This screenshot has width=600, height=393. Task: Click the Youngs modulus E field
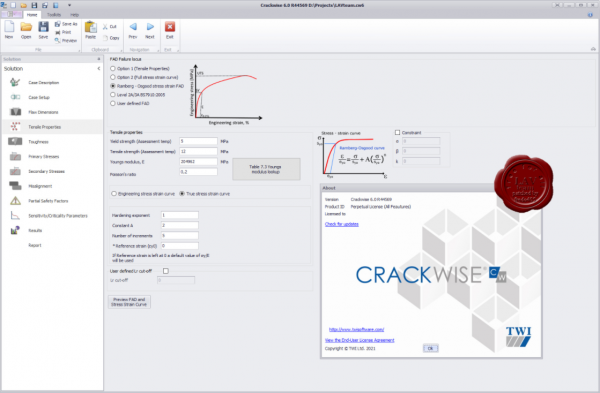coord(198,162)
